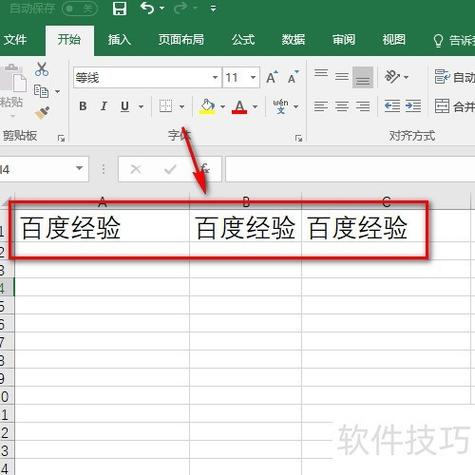Image resolution: width=475 pixels, height=475 pixels.
Task: Select the row 4 header
Action: 7,287
